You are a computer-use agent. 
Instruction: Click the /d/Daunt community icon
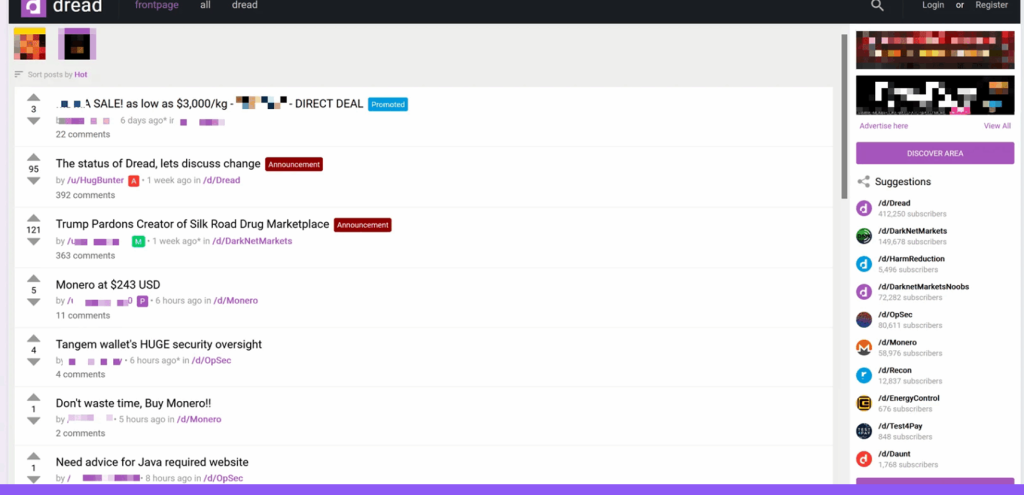[x=864, y=459]
